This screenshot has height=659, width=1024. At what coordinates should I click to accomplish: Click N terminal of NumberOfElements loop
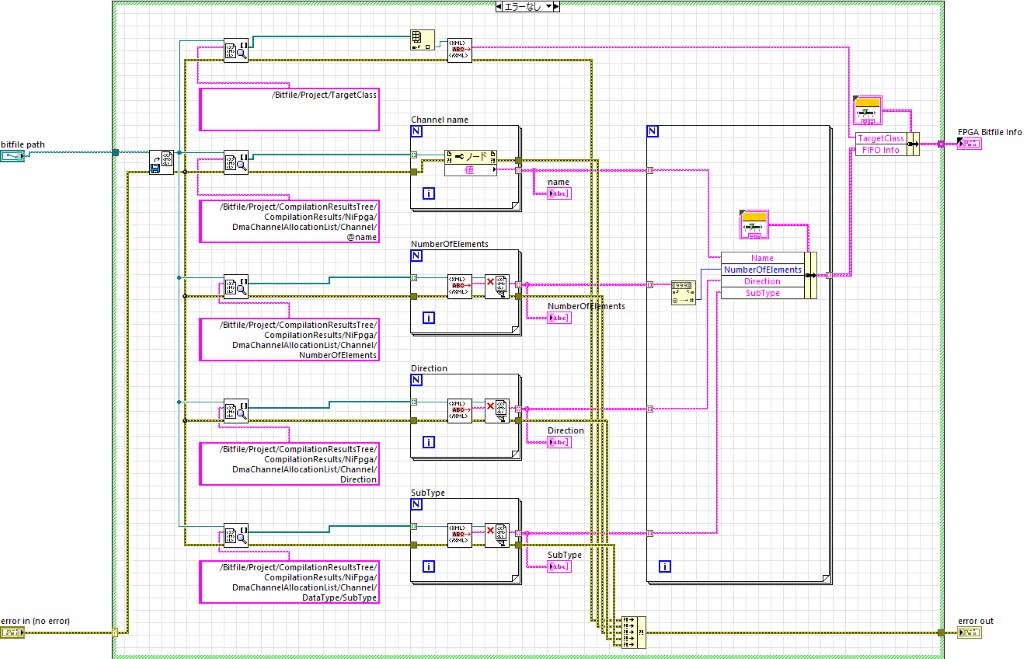417,256
